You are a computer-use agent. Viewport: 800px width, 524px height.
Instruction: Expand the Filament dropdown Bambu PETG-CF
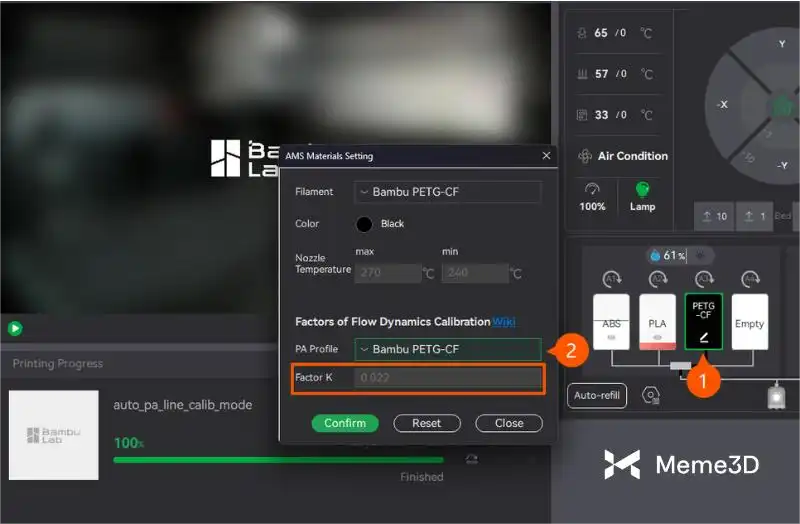[448, 192]
